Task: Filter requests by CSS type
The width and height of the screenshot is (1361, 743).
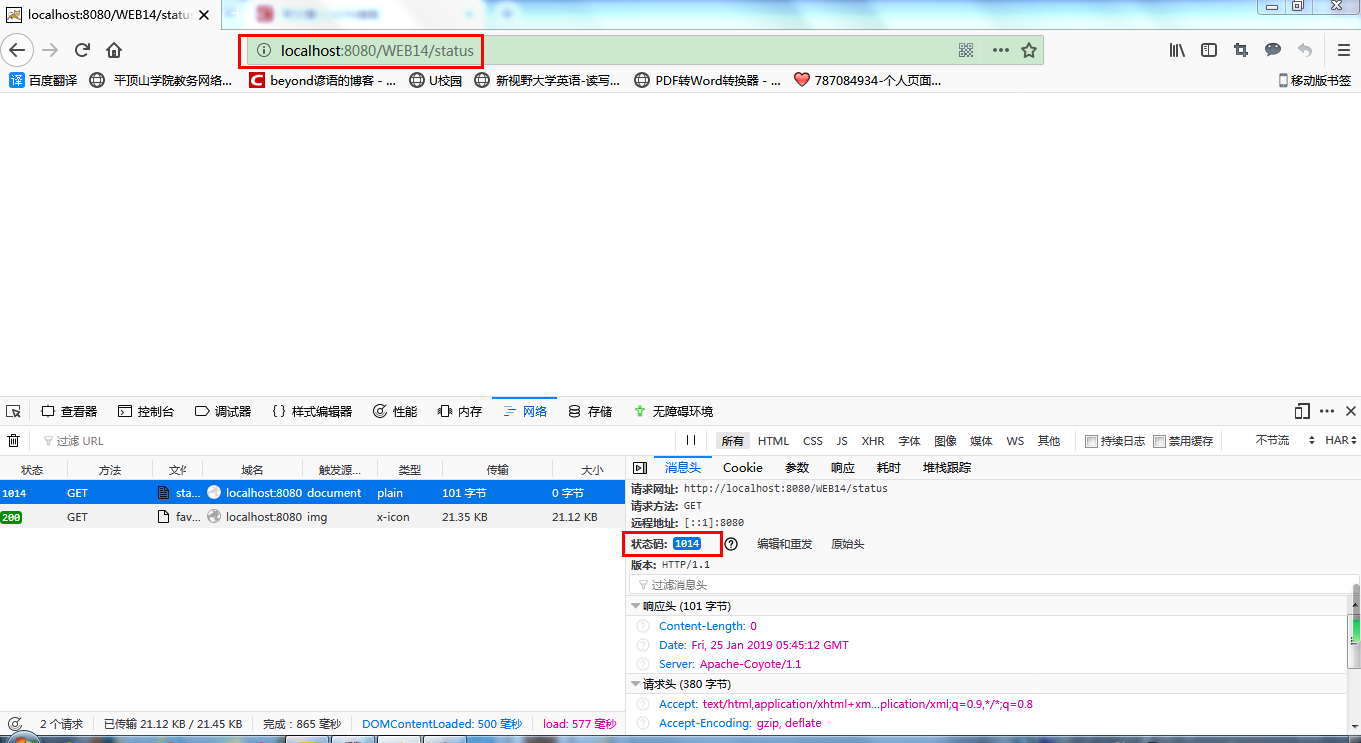Action: pos(813,441)
